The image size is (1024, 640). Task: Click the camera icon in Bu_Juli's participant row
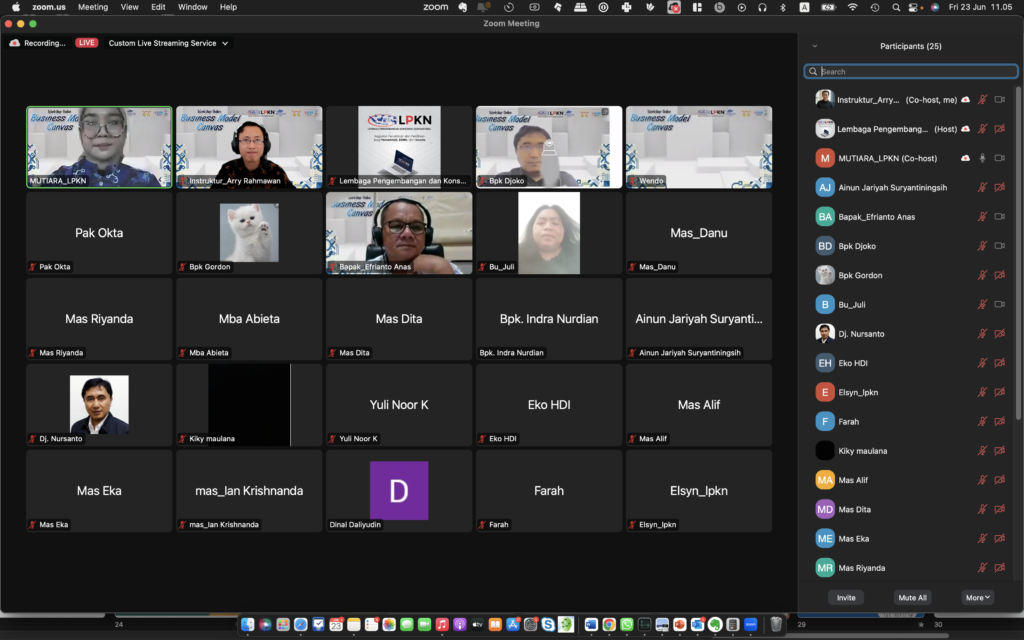click(999, 304)
